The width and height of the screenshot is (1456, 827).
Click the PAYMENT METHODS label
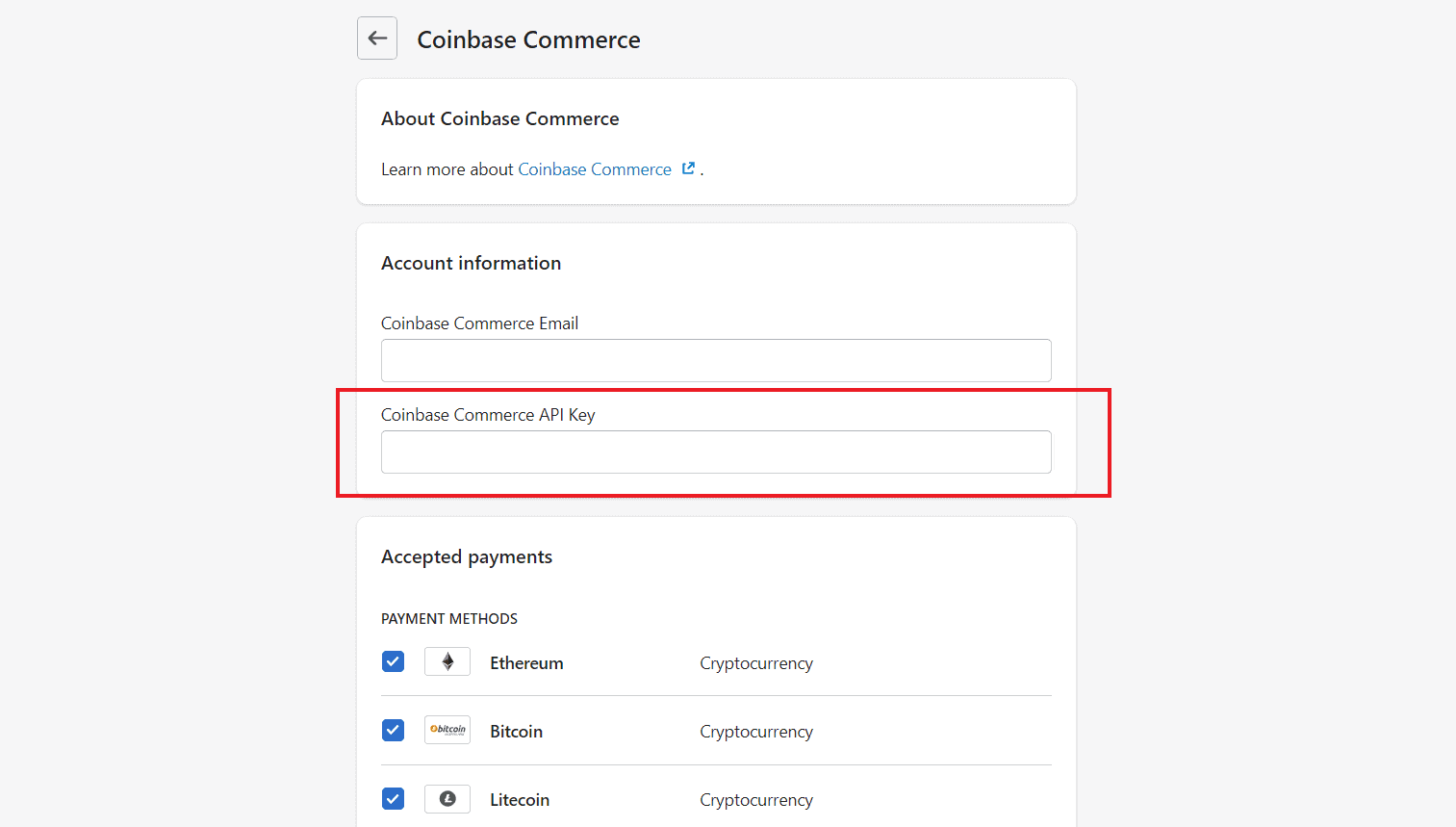(x=448, y=618)
